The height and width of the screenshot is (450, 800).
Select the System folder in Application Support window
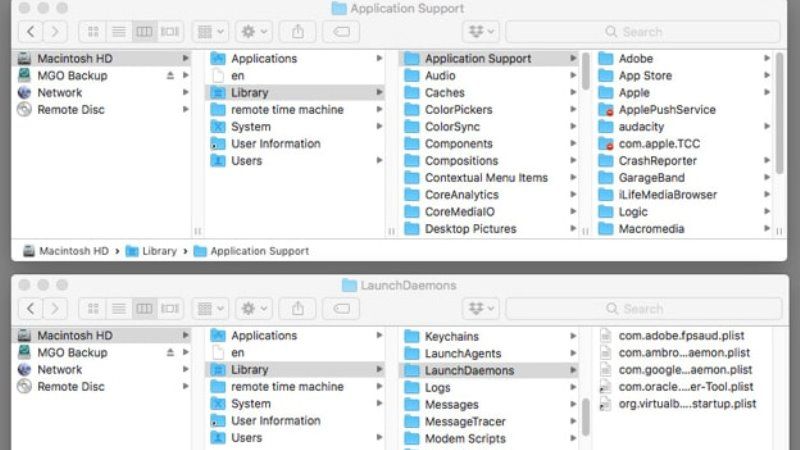coord(296,127)
